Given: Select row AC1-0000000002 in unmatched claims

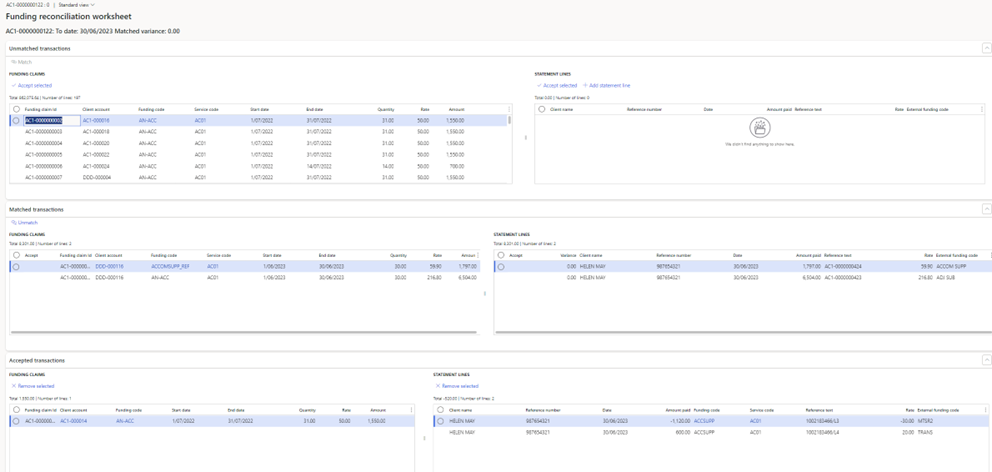Looking at the screenshot, I should tap(16, 120).
